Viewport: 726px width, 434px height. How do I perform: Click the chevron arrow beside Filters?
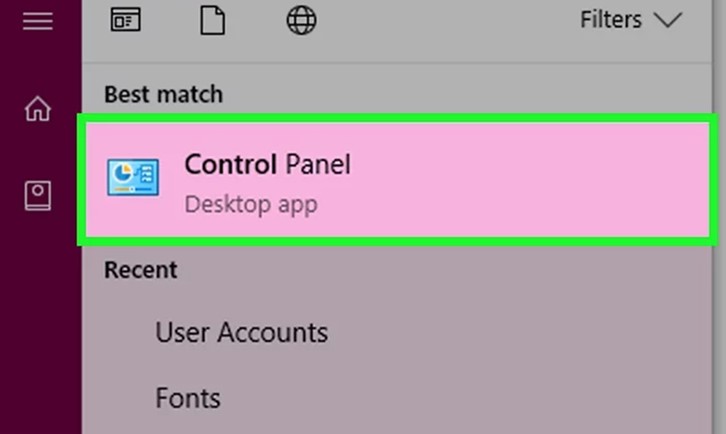click(x=667, y=20)
